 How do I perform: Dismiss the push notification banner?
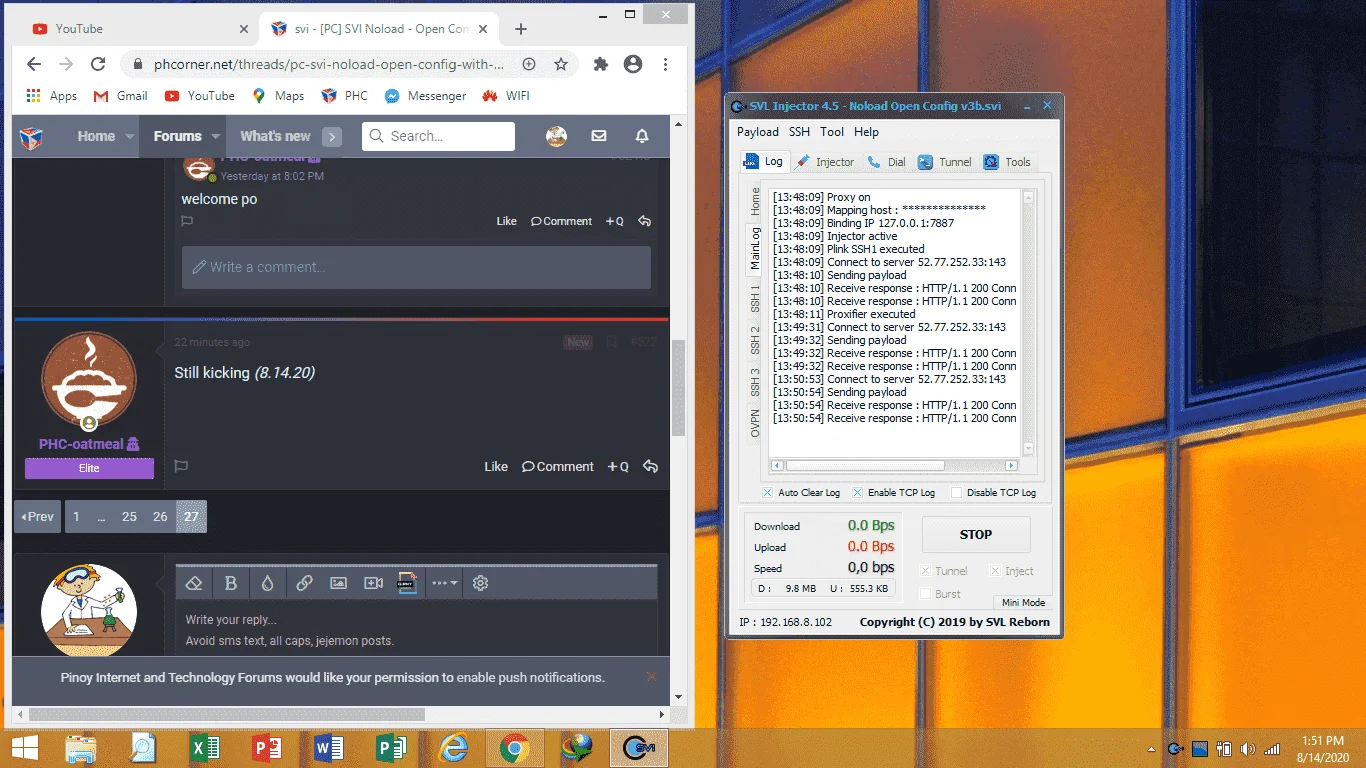(x=651, y=677)
